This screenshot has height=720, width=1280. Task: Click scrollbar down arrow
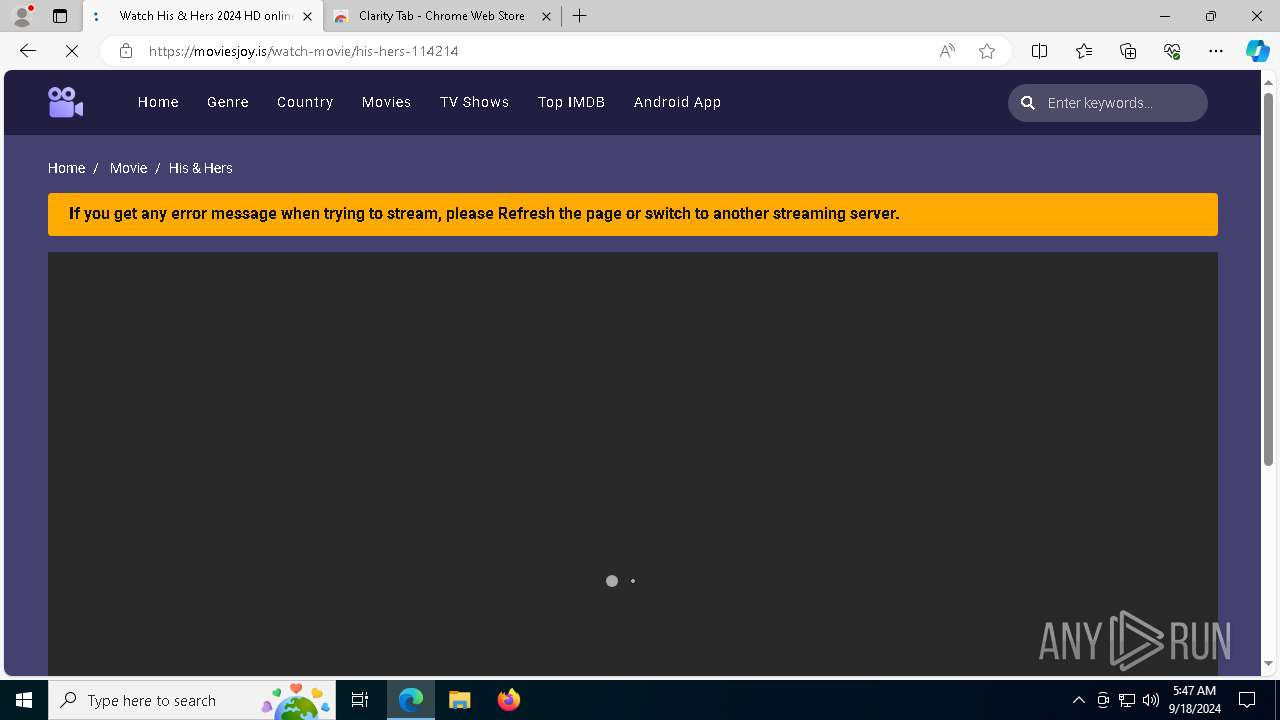pyautogui.click(x=1268, y=664)
